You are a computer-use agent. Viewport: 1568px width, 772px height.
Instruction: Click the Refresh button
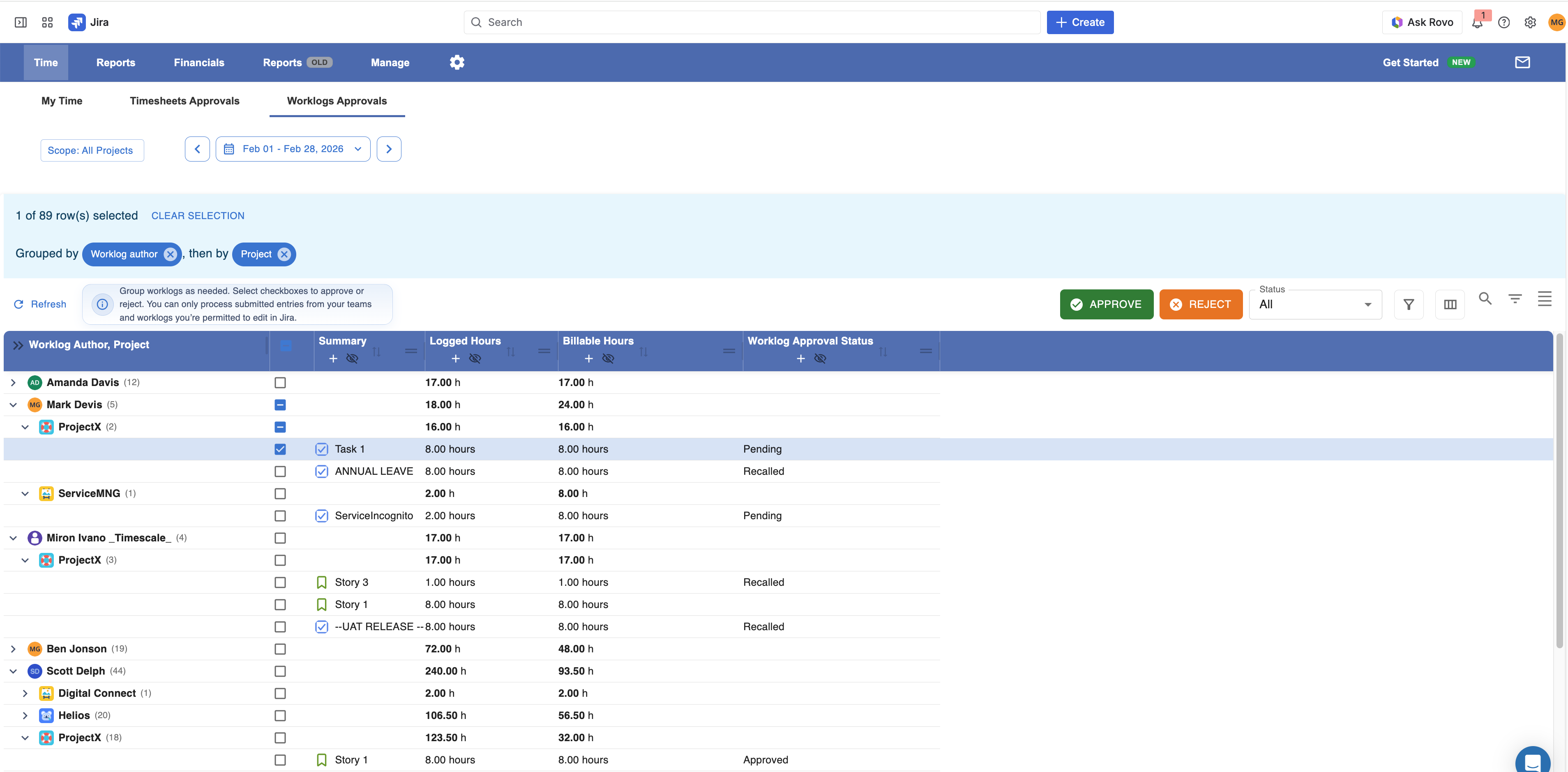40,305
